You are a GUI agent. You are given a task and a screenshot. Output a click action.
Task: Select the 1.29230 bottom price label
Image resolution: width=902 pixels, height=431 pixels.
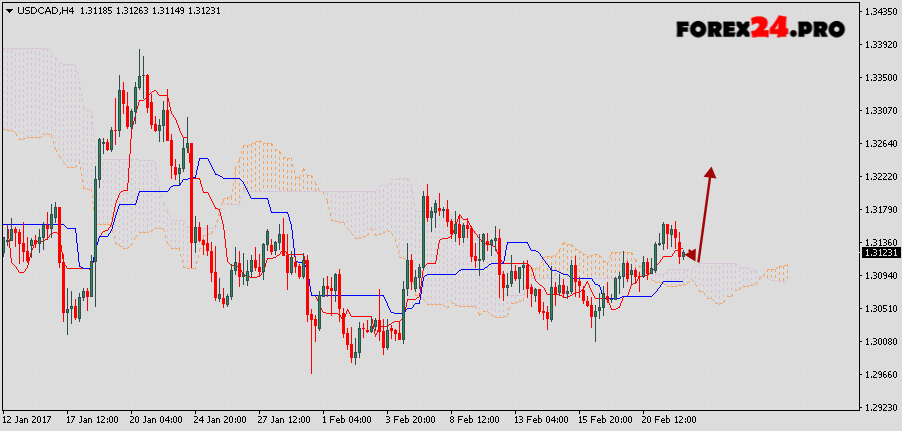click(x=878, y=408)
